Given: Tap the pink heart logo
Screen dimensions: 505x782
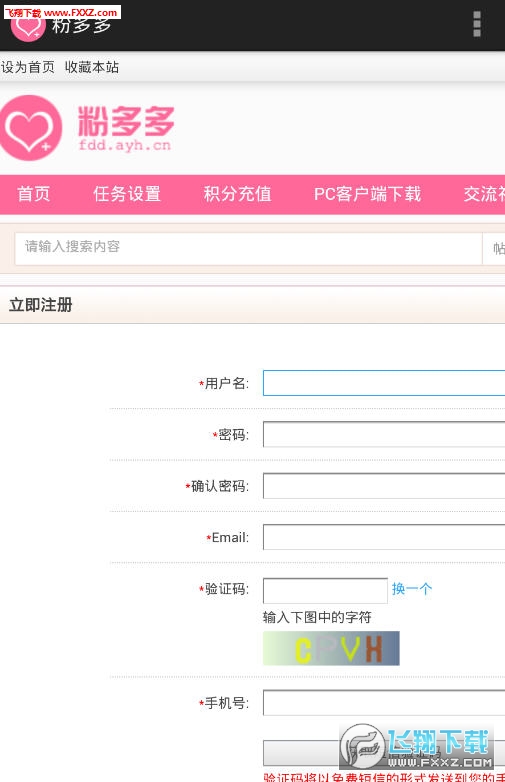Looking at the screenshot, I should point(31,128).
